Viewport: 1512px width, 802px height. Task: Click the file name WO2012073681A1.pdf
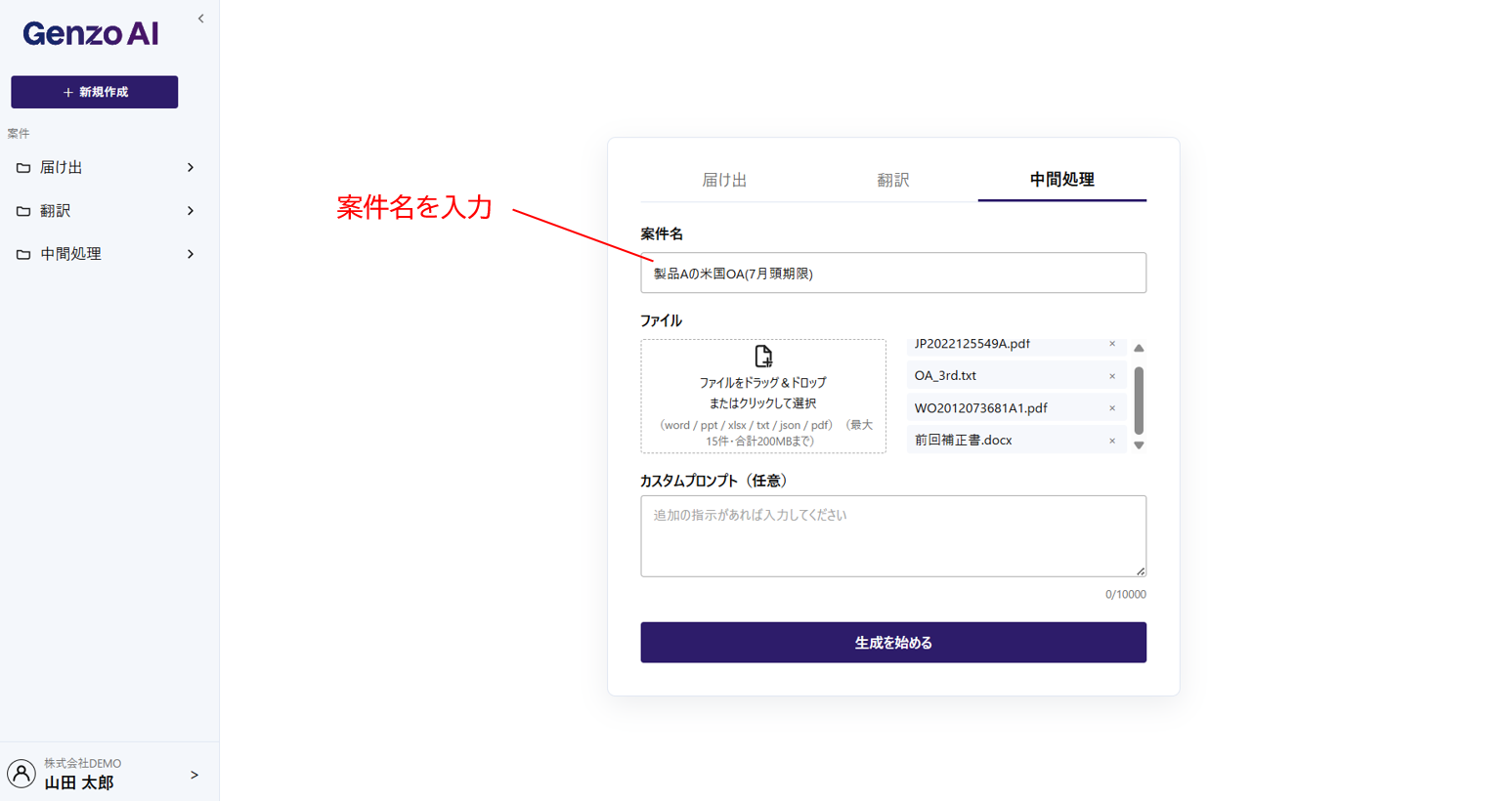click(980, 408)
